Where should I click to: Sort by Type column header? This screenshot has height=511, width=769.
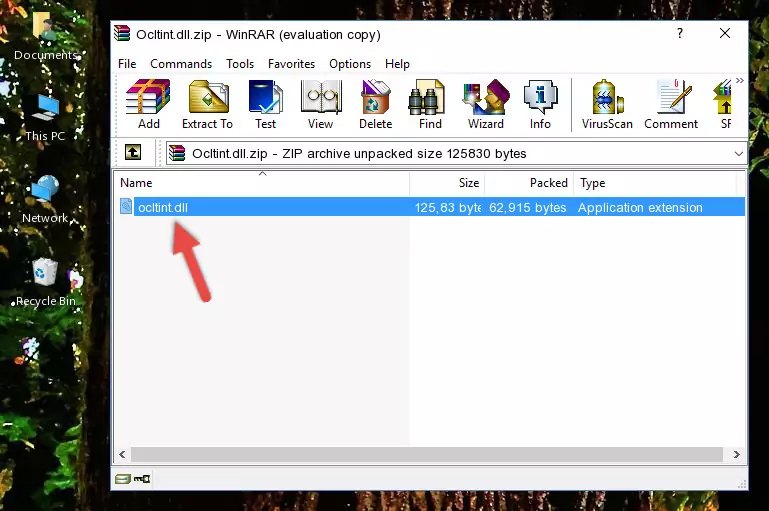(x=655, y=183)
